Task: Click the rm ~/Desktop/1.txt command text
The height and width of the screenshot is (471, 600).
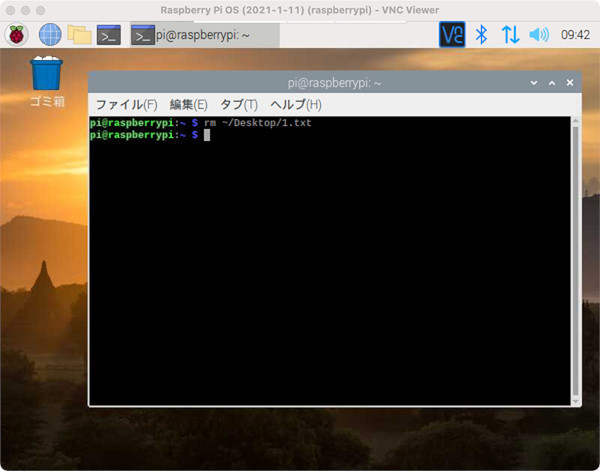Action: point(258,123)
